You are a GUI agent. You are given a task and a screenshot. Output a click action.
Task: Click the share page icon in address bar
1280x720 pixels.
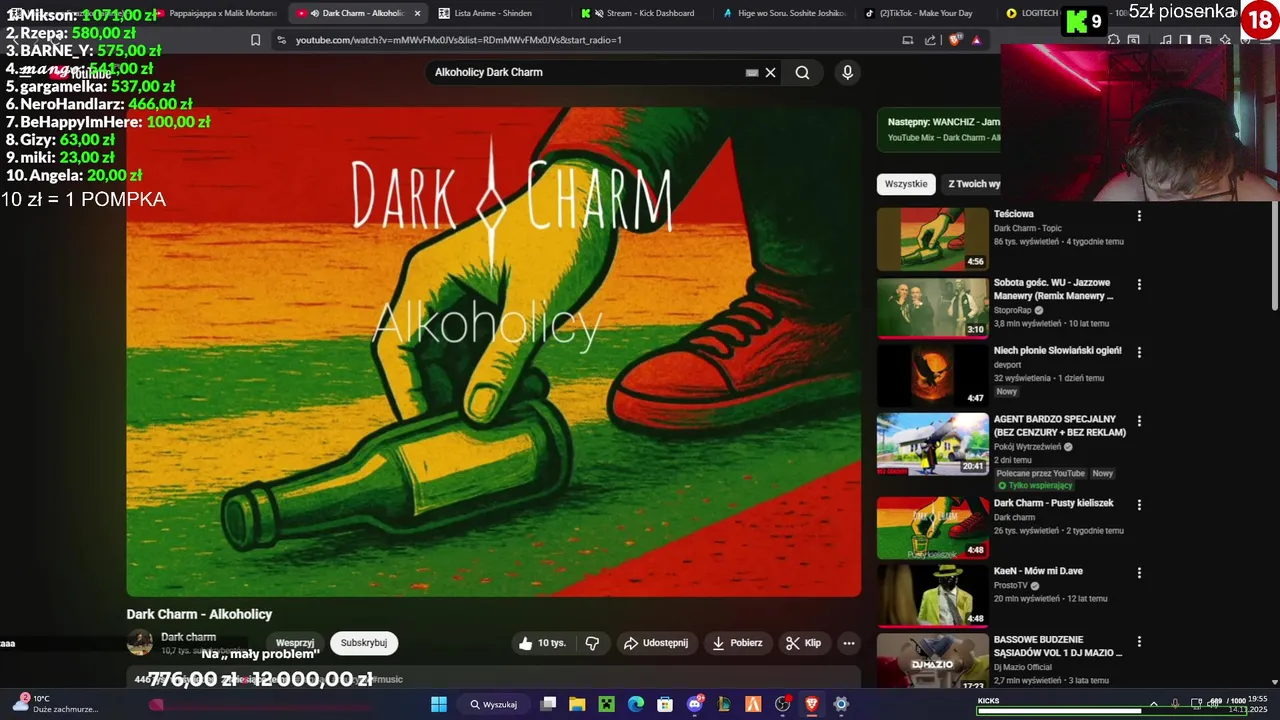(x=930, y=40)
